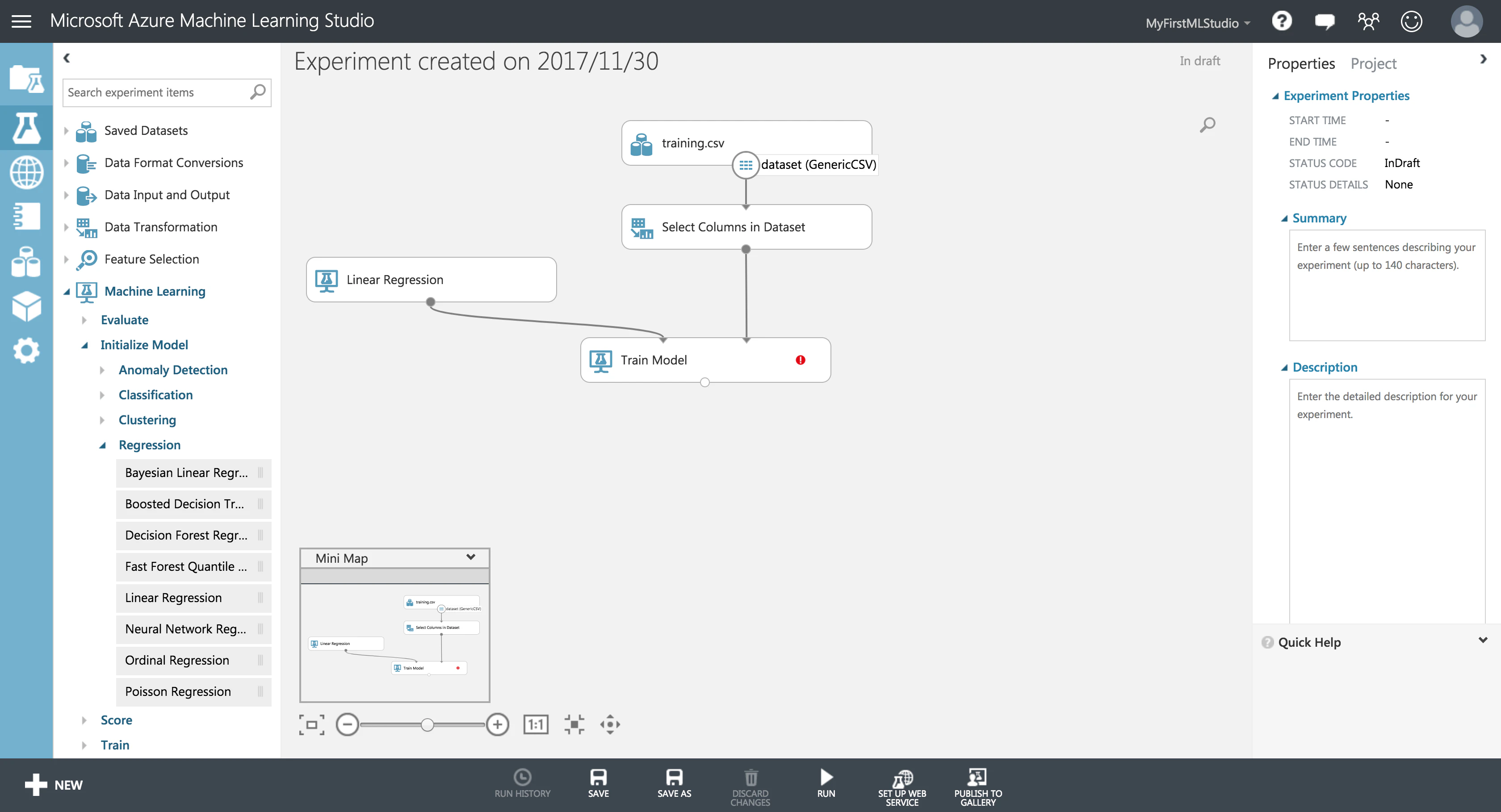This screenshot has width=1501, height=812.
Task: Click the Search experiment items field
Action: click(x=167, y=92)
